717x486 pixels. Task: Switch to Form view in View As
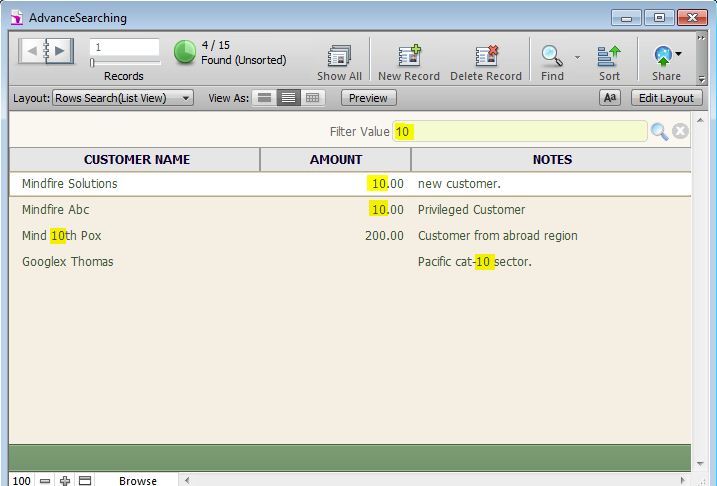265,98
